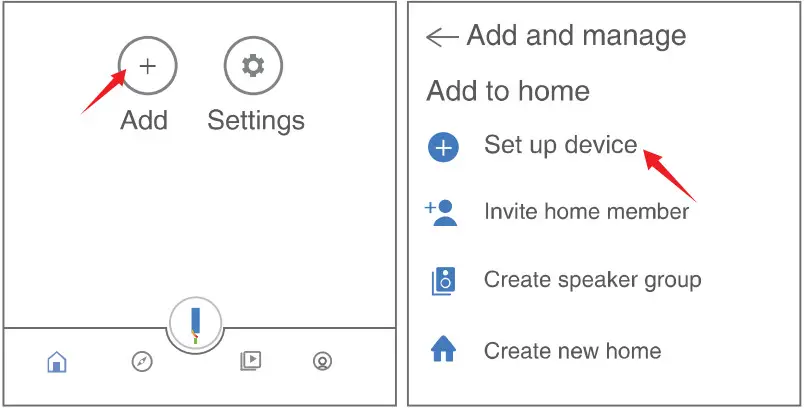Tap the circled plus Add icon

click(148, 66)
